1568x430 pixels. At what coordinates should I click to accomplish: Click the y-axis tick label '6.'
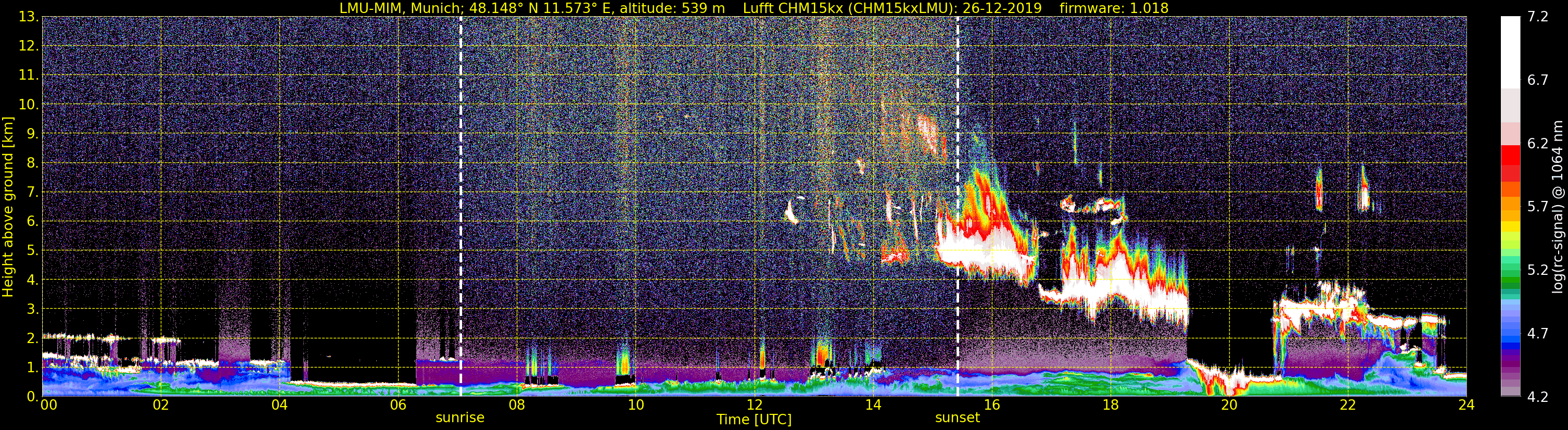32,222
